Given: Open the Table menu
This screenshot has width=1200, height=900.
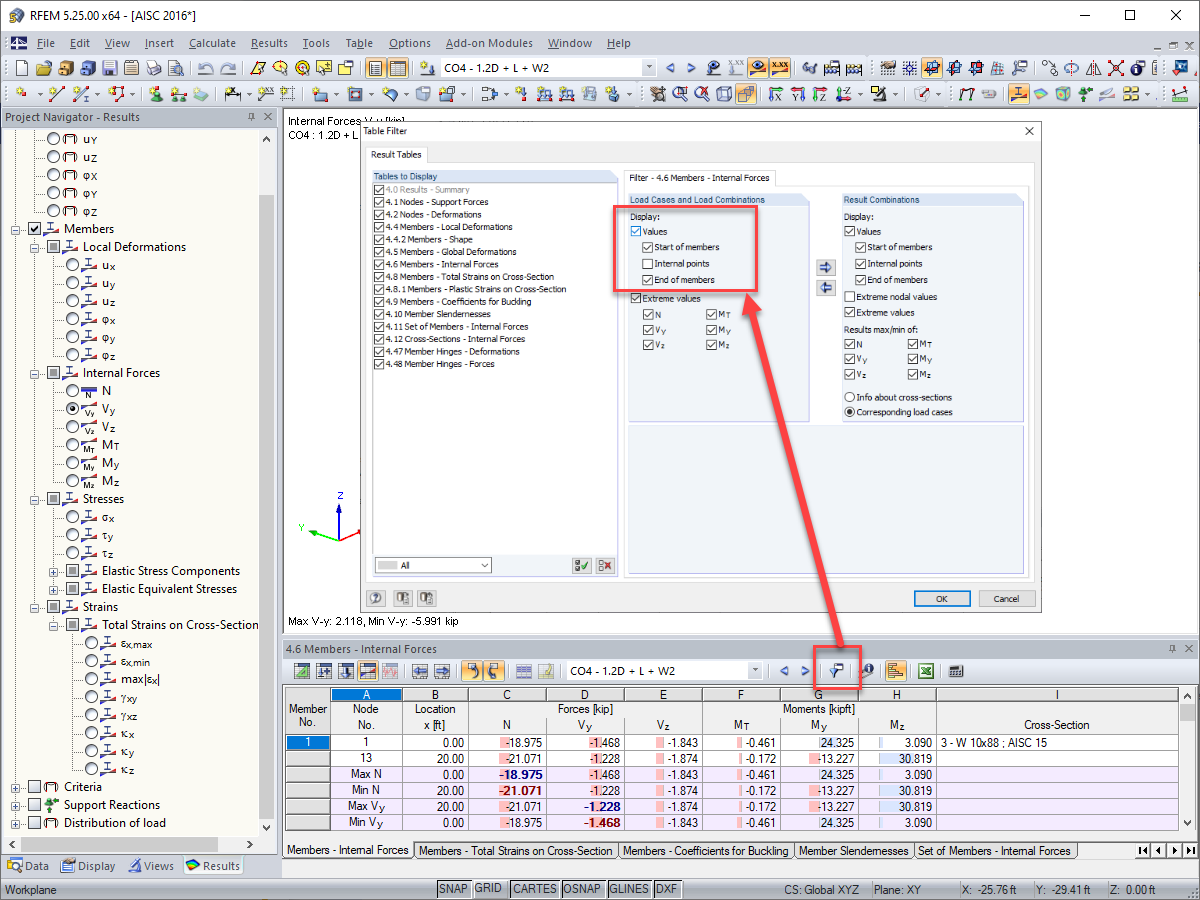Looking at the screenshot, I should pos(358,43).
